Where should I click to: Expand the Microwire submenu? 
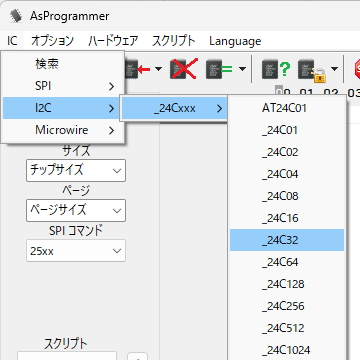[x=63, y=130]
